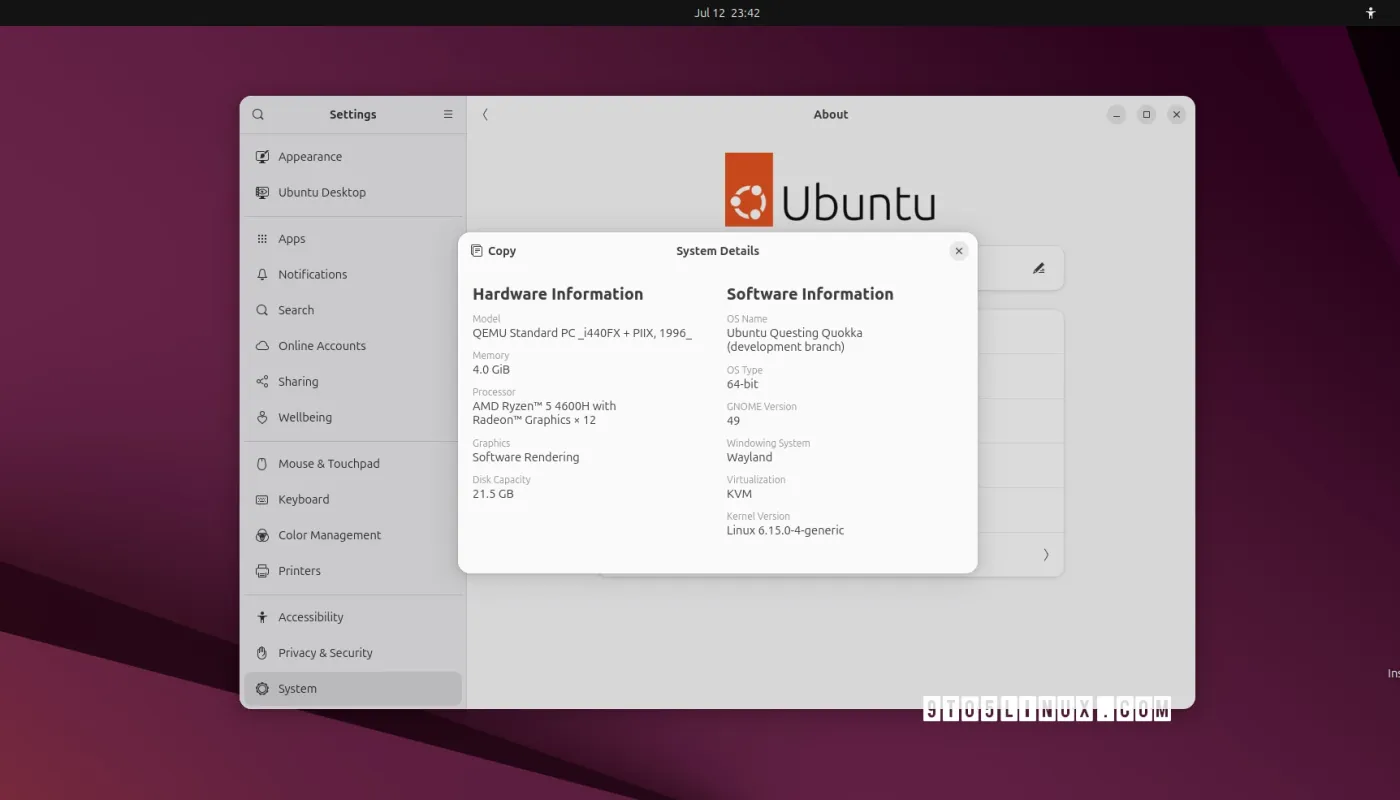Click the About page title in header
This screenshot has width=1400, height=800.
[831, 115]
